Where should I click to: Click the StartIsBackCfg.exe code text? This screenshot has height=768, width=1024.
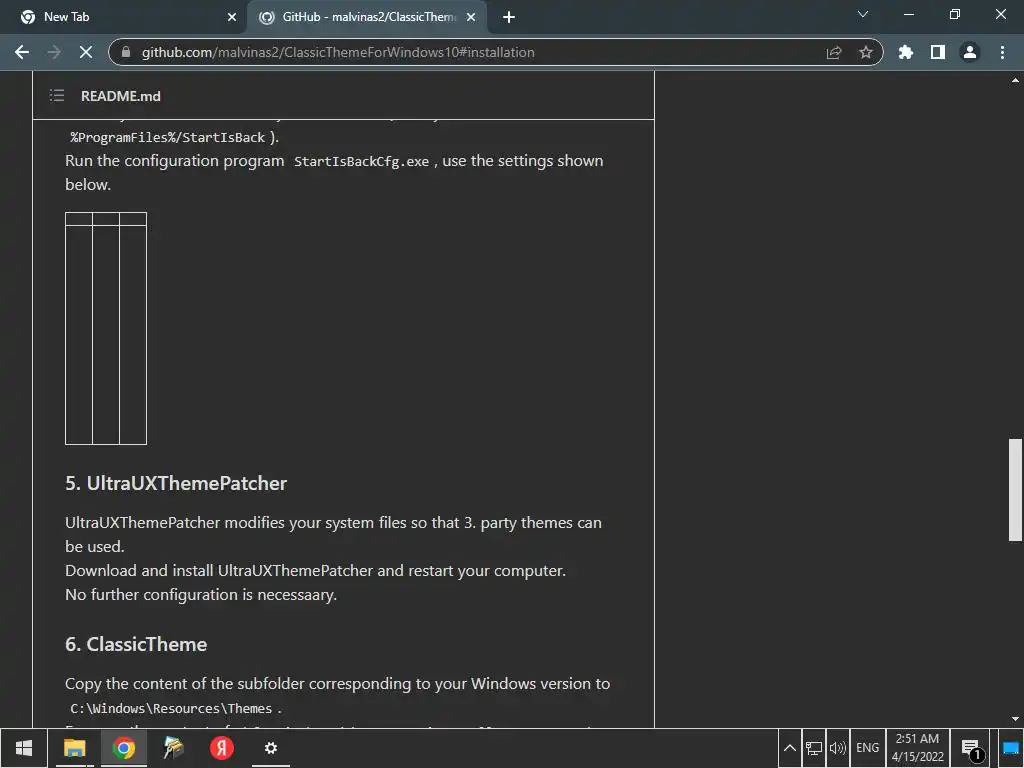[361, 161]
